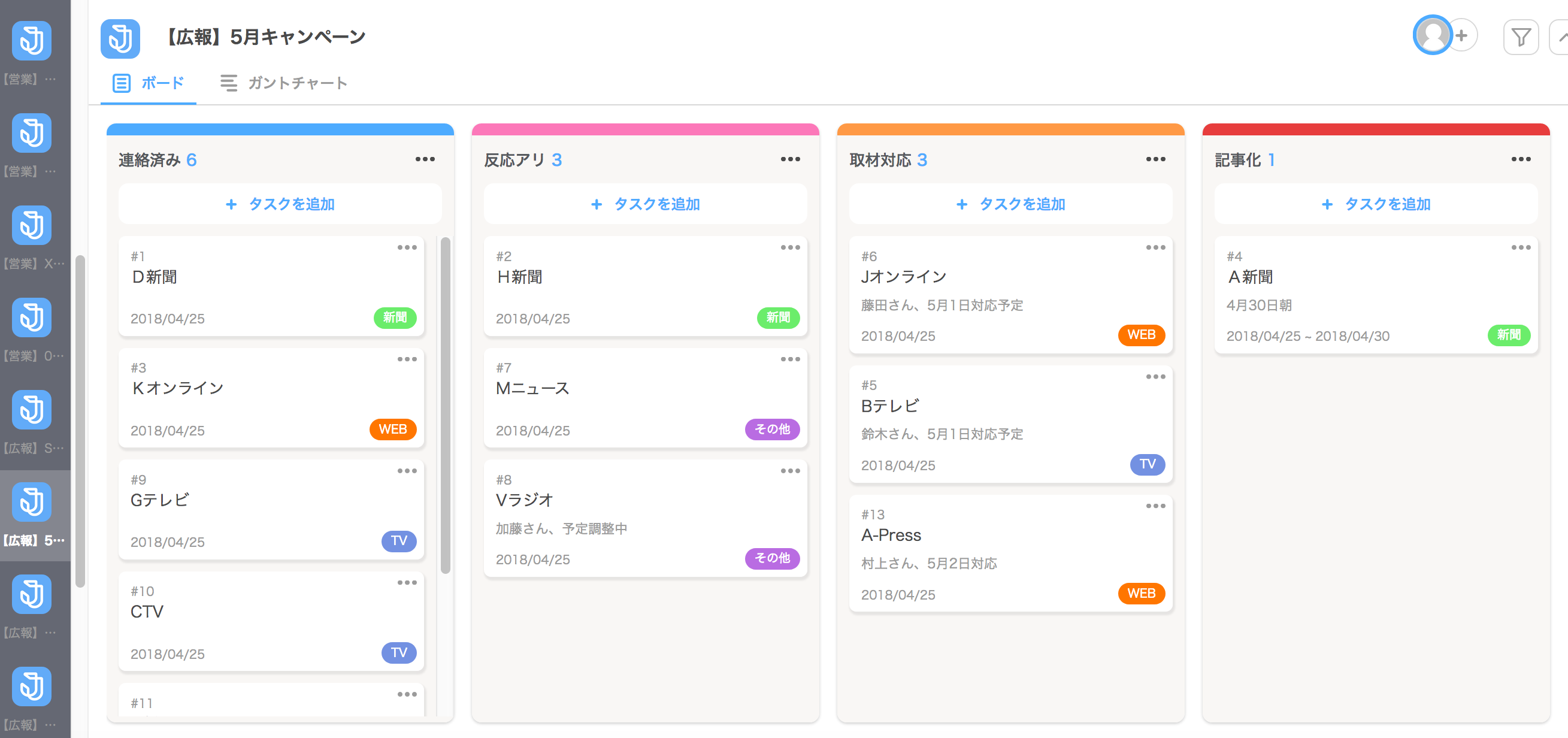
Task: Open 記事化 column options menu
Action: [1521, 159]
